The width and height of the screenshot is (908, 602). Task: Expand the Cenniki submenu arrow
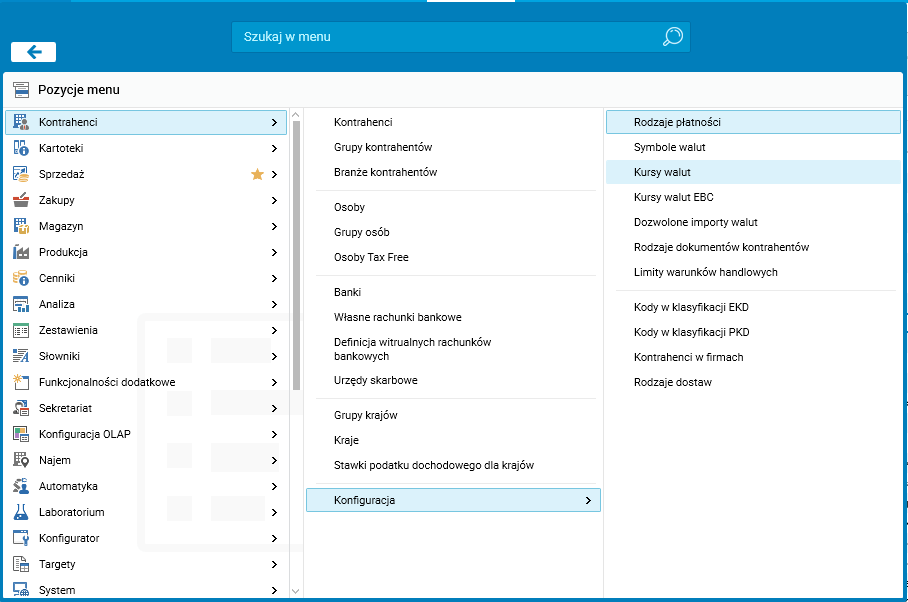(x=274, y=278)
